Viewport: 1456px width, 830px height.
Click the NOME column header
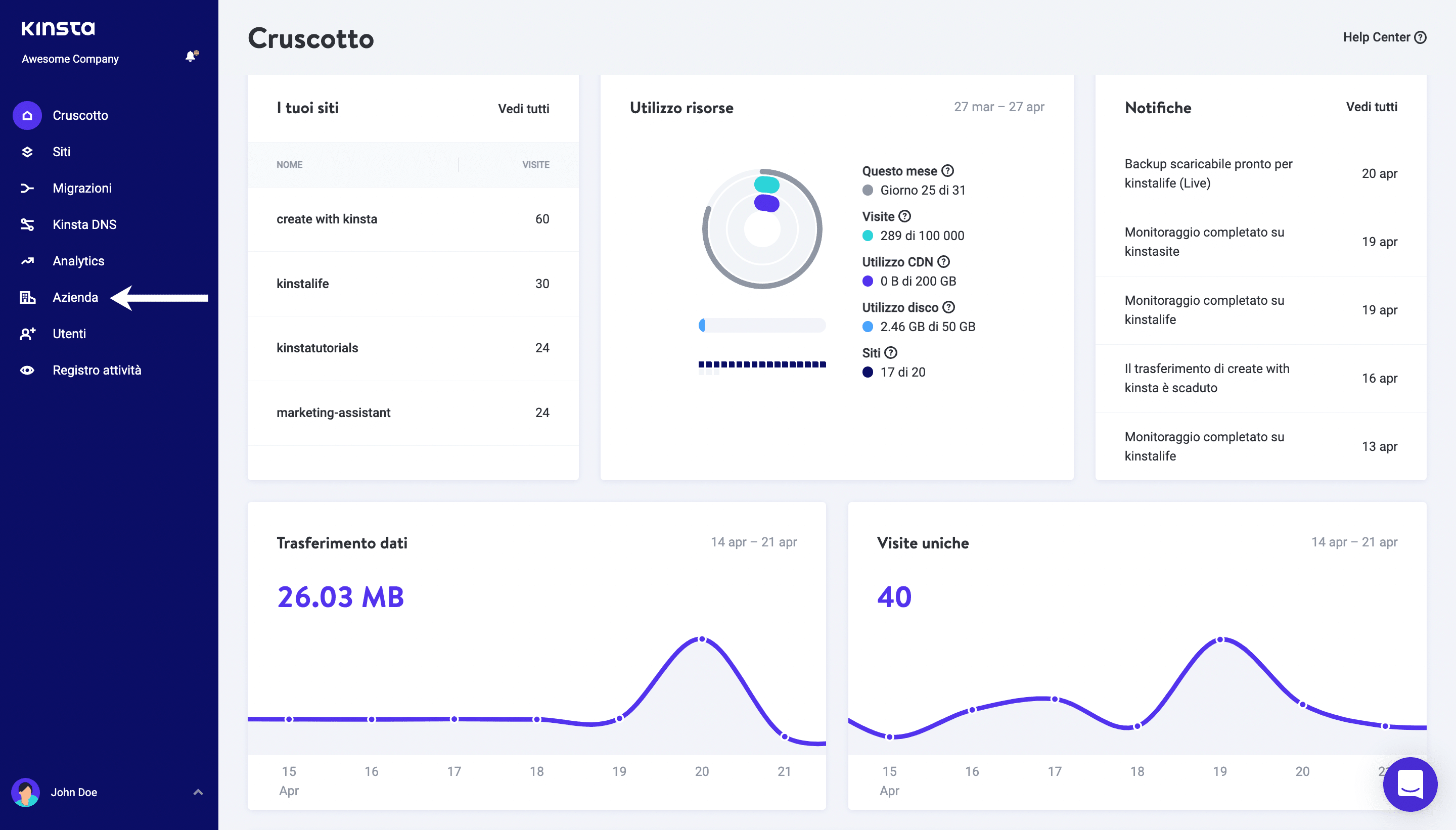click(x=290, y=165)
